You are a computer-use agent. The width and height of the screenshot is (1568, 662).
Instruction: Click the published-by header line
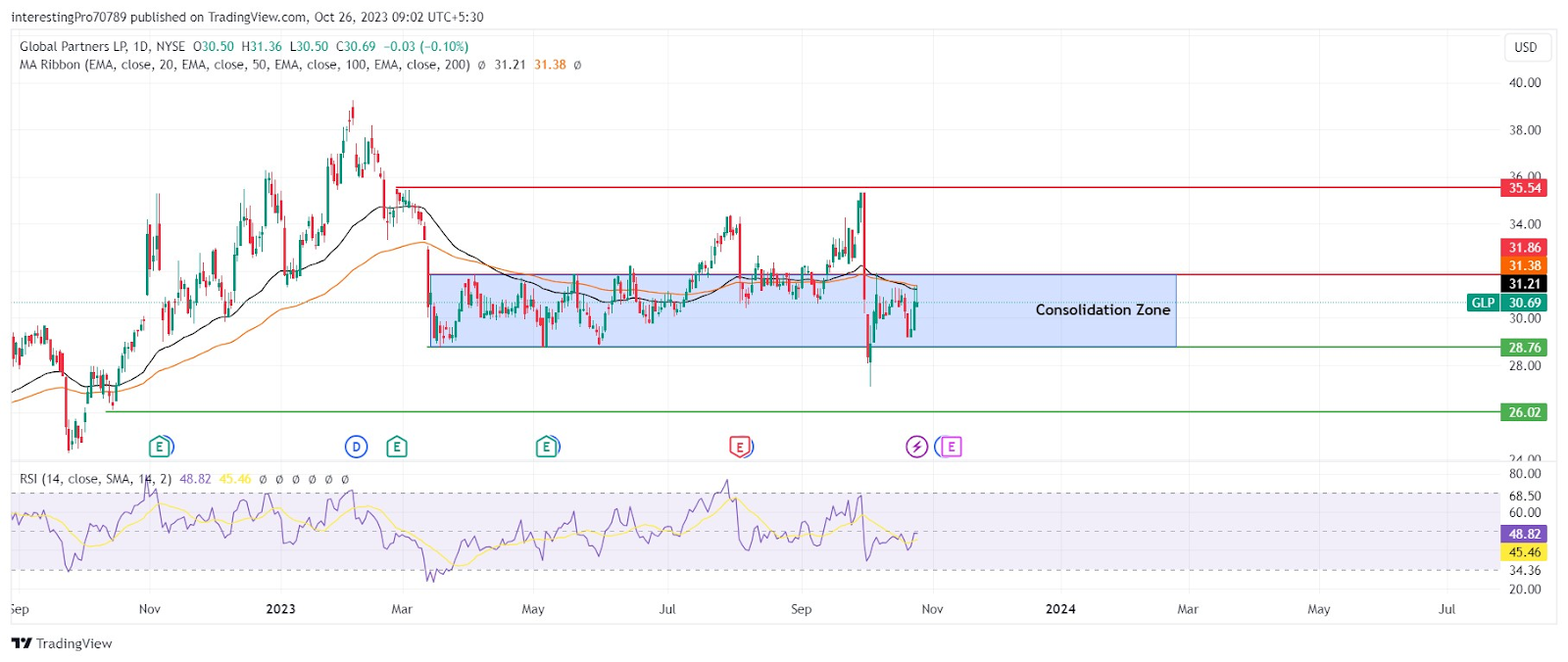point(247,17)
